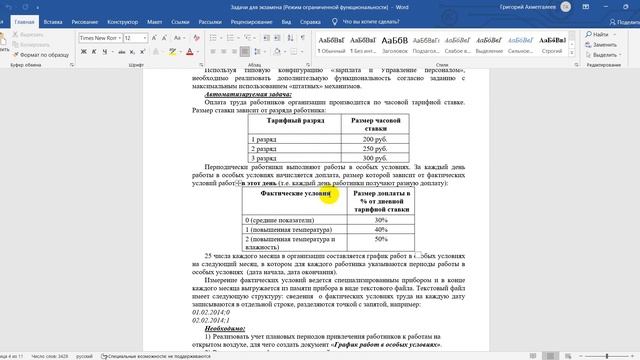Toggle bold formatting (Ж)
The height and width of the screenshot is (360, 640).
coord(84,52)
